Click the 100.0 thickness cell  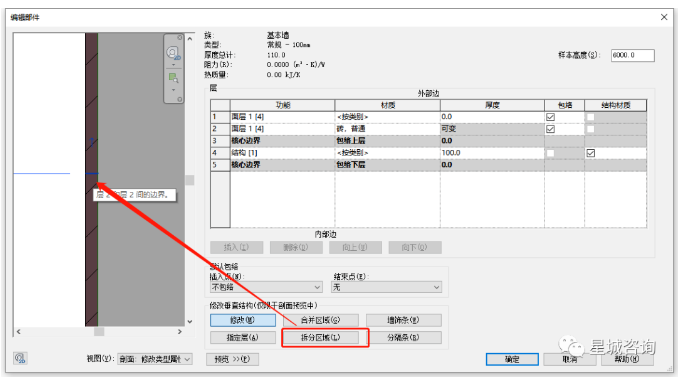(x=492, y=153)
